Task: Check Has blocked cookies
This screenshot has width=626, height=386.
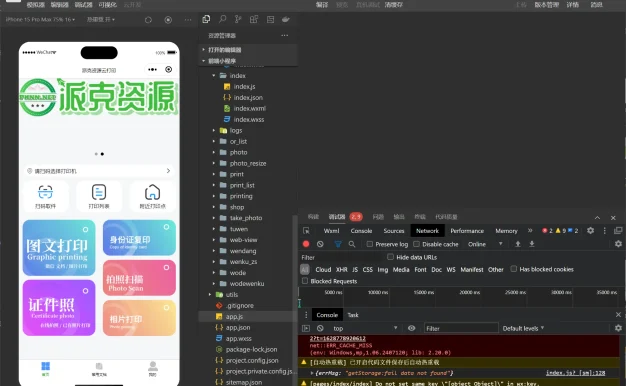Action: 514,269
